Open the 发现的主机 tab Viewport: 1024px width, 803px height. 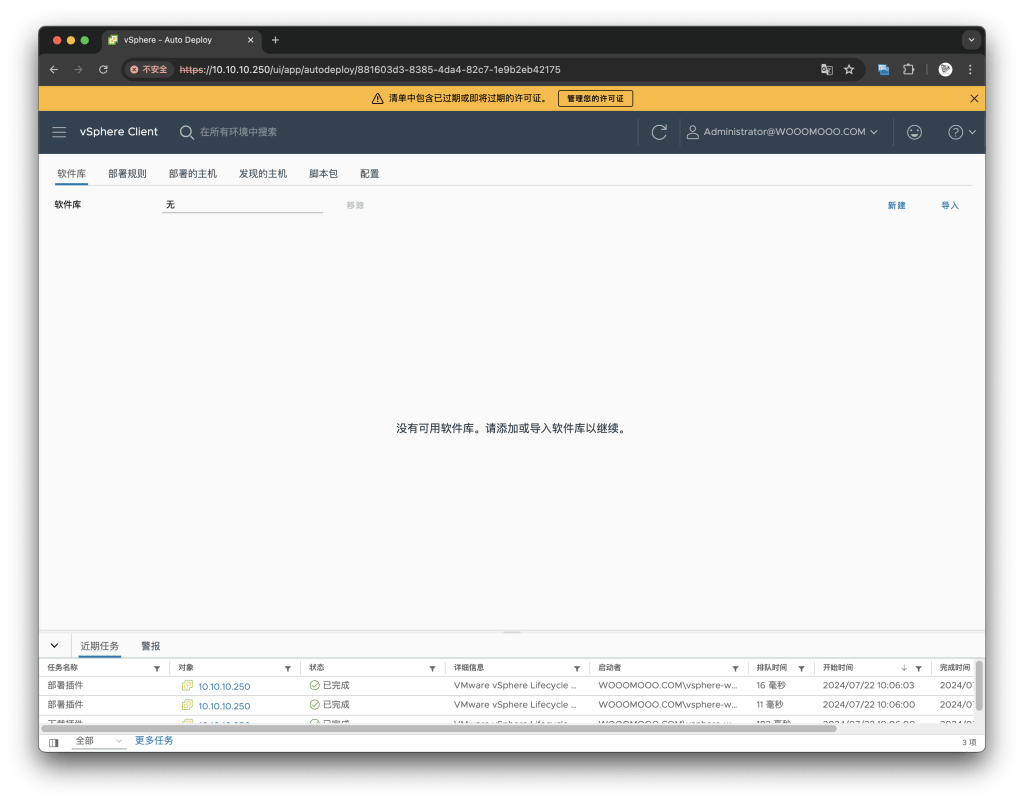[263, 174]
